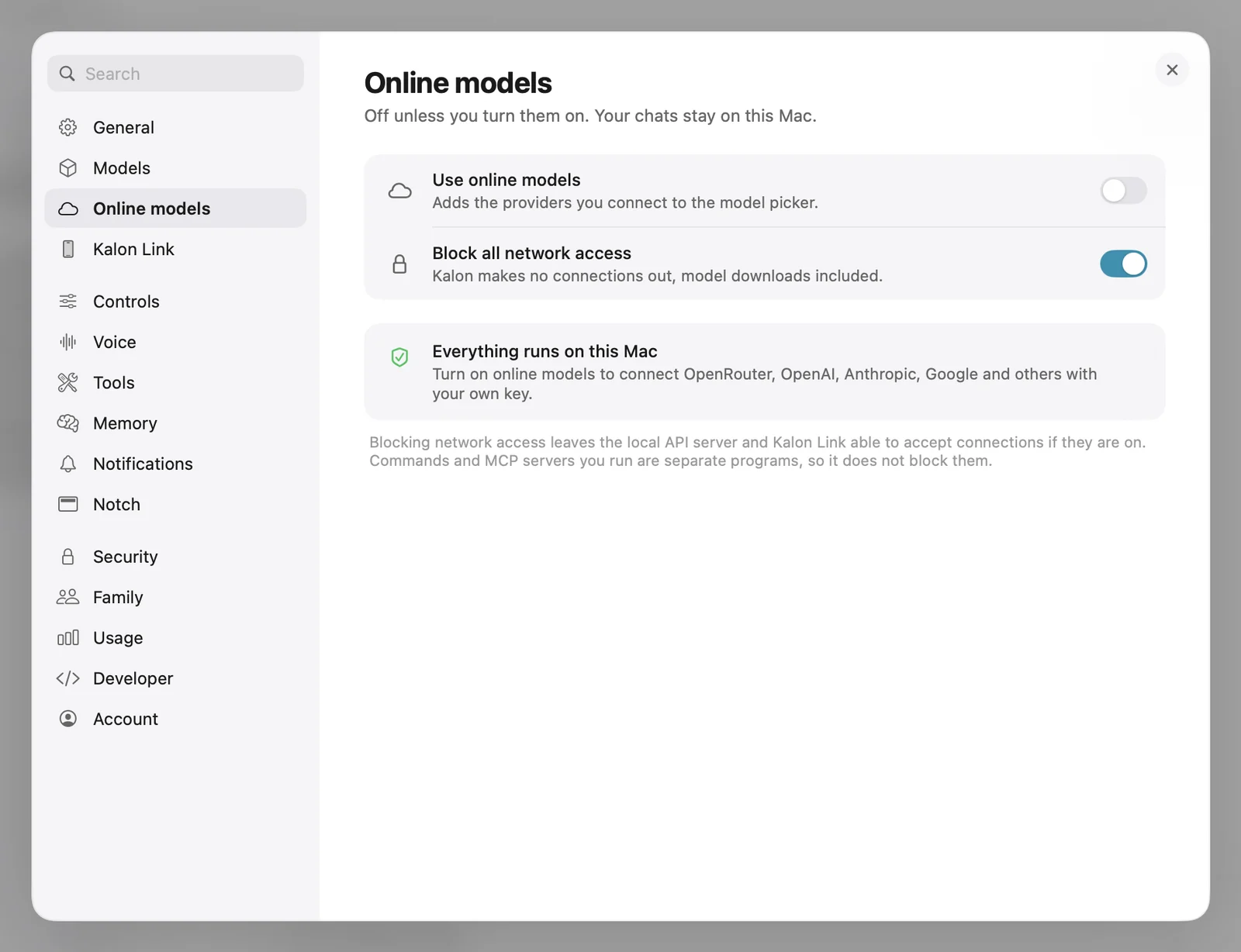Open Developer settings
The height and width of the screenshot is (952, 1241).
click(175, 678)
